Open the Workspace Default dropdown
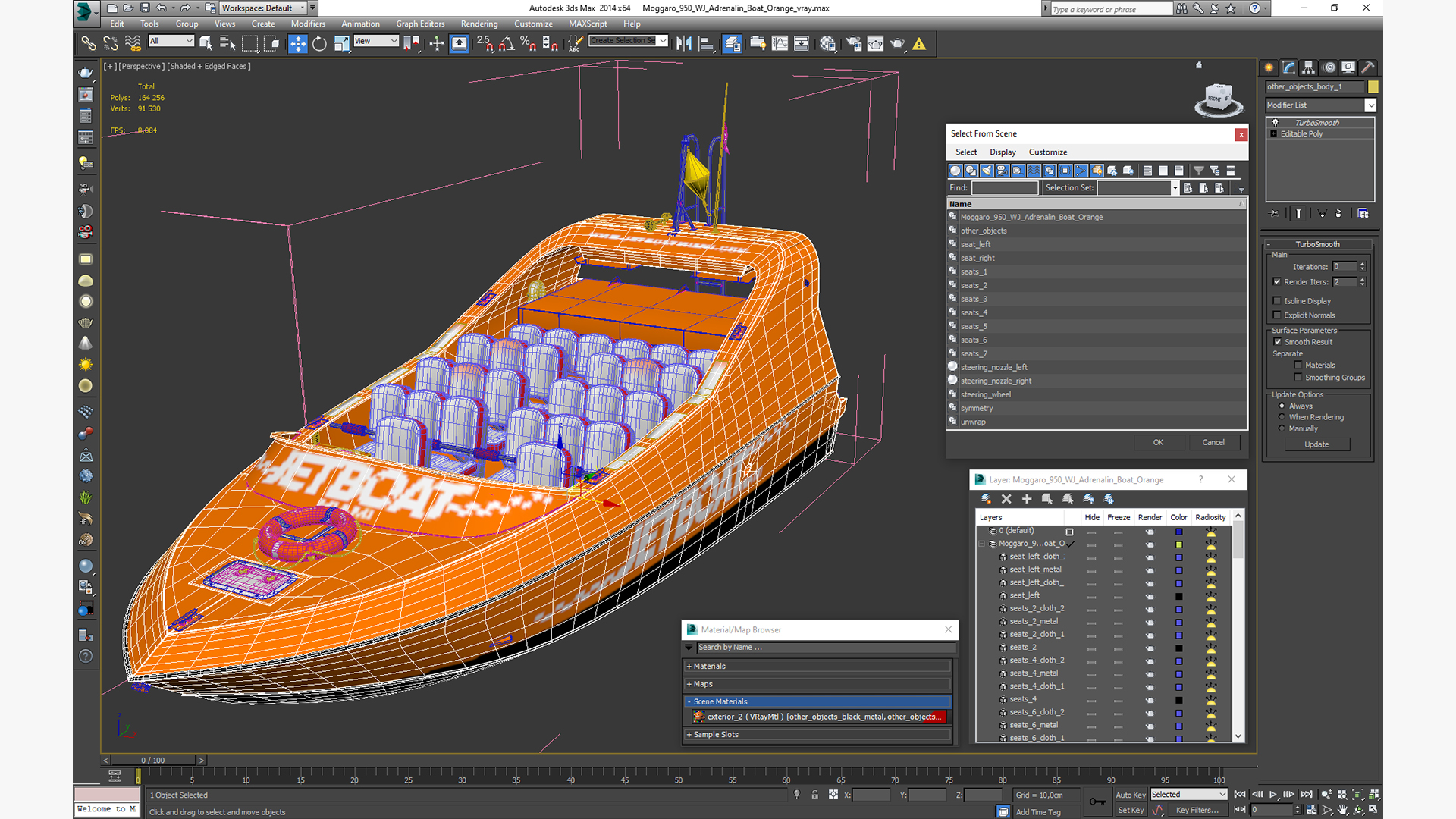The image size is (1456, 819). tap(263, 8)
